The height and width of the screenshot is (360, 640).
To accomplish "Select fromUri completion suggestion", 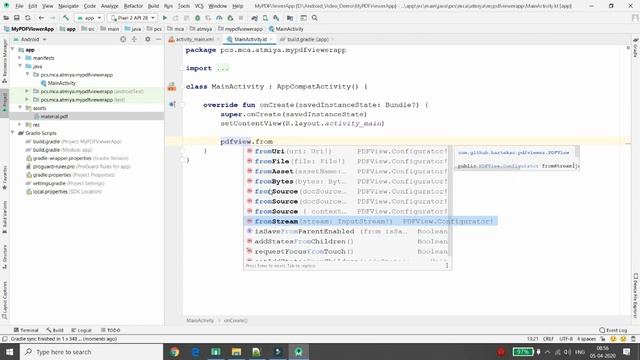I will [x=347, y=151].
